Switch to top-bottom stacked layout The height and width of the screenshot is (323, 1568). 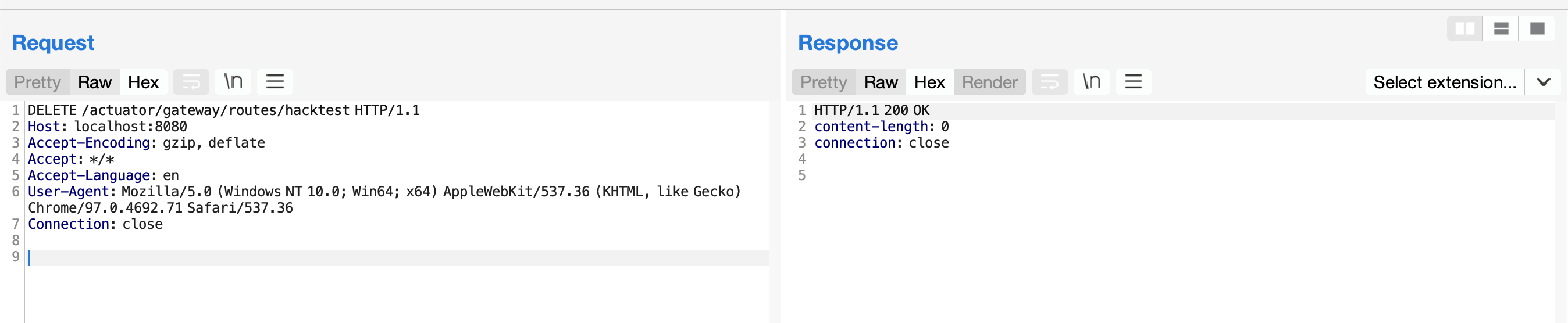[x=1501, y=28]
